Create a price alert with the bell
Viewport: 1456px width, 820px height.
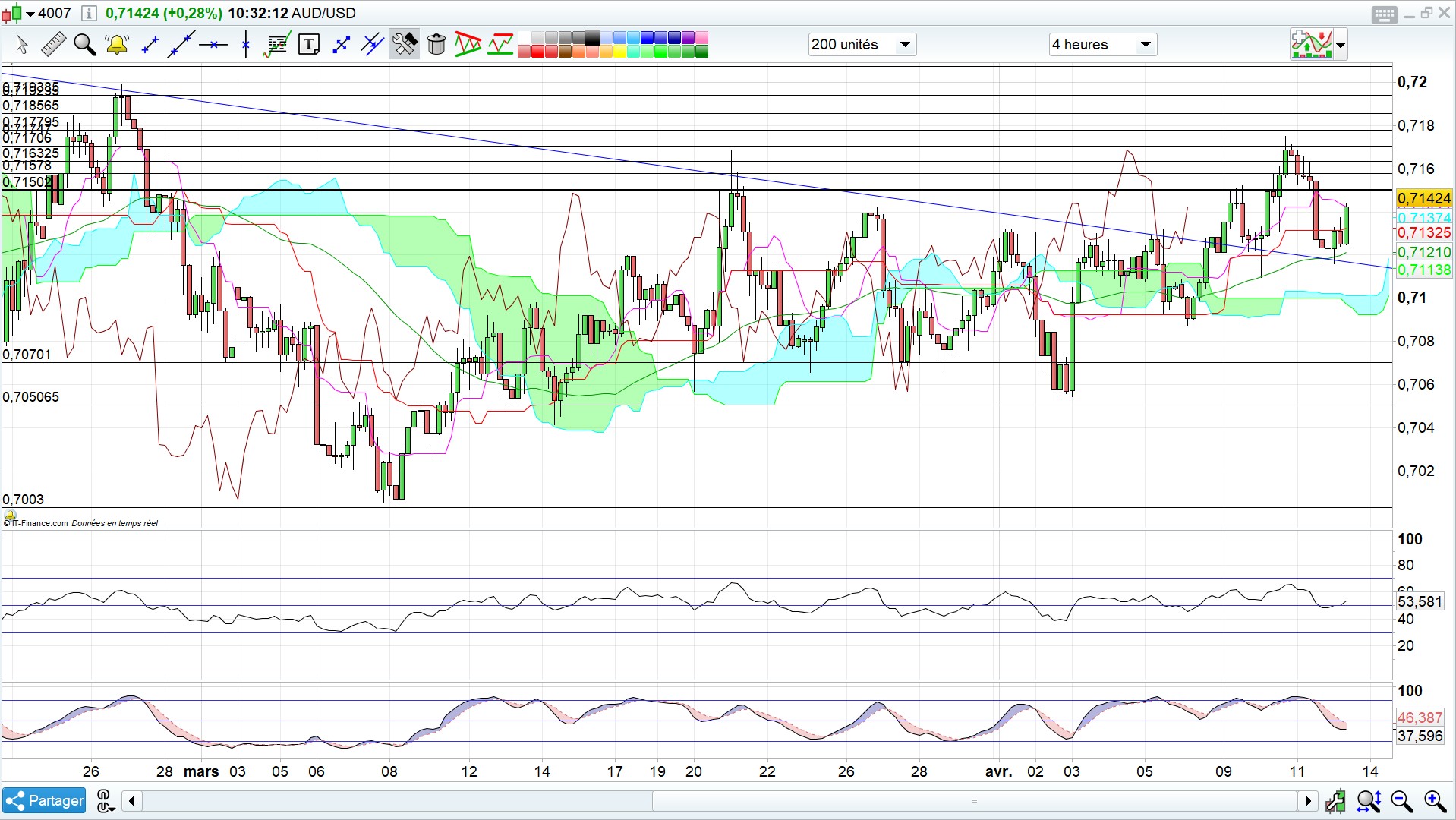point(117,45)
